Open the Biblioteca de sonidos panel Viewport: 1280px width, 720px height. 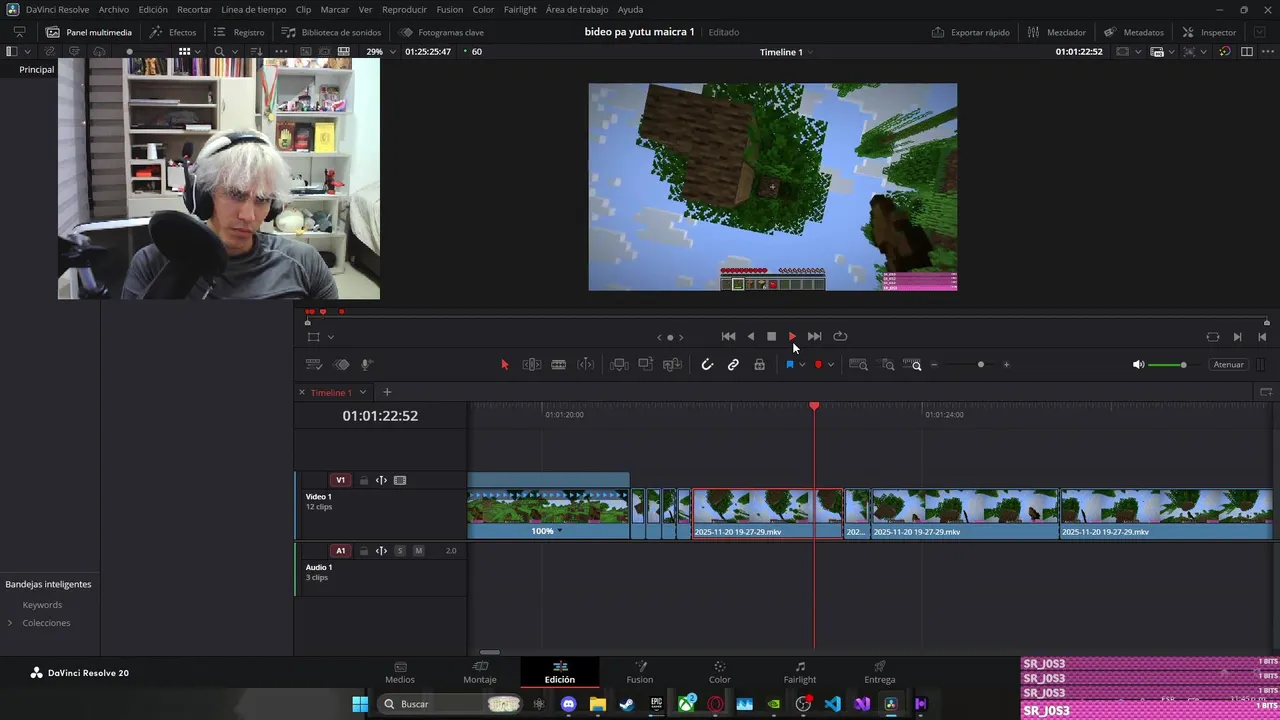pos(331,32)
